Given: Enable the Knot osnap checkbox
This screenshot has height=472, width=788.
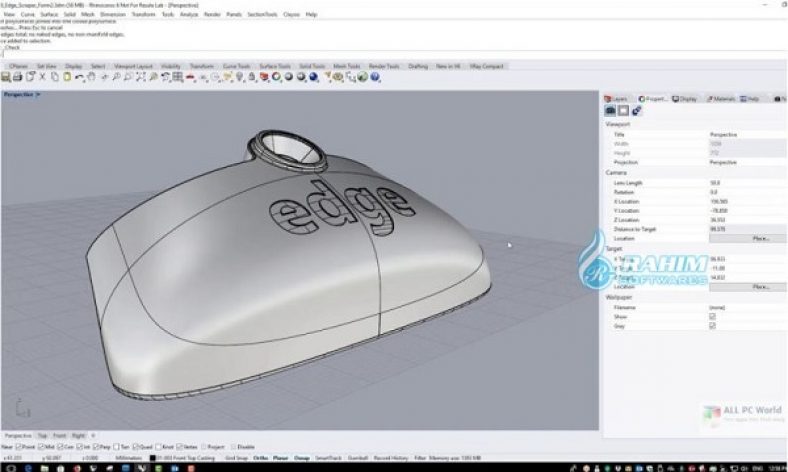Looking at the screenshot, I should [158, 447].
